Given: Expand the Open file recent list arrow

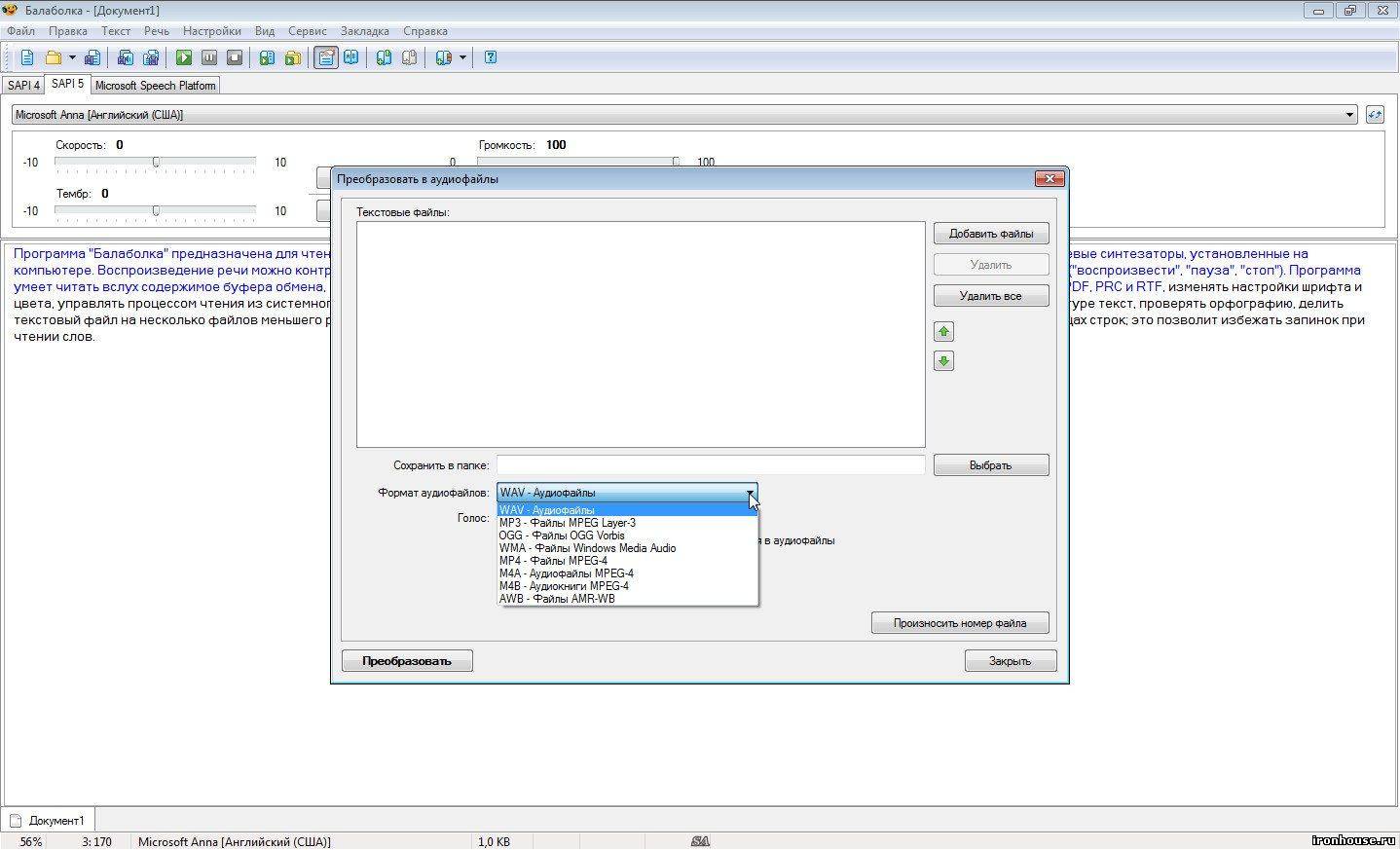Looking at the screenshot, I should [71, 57].
